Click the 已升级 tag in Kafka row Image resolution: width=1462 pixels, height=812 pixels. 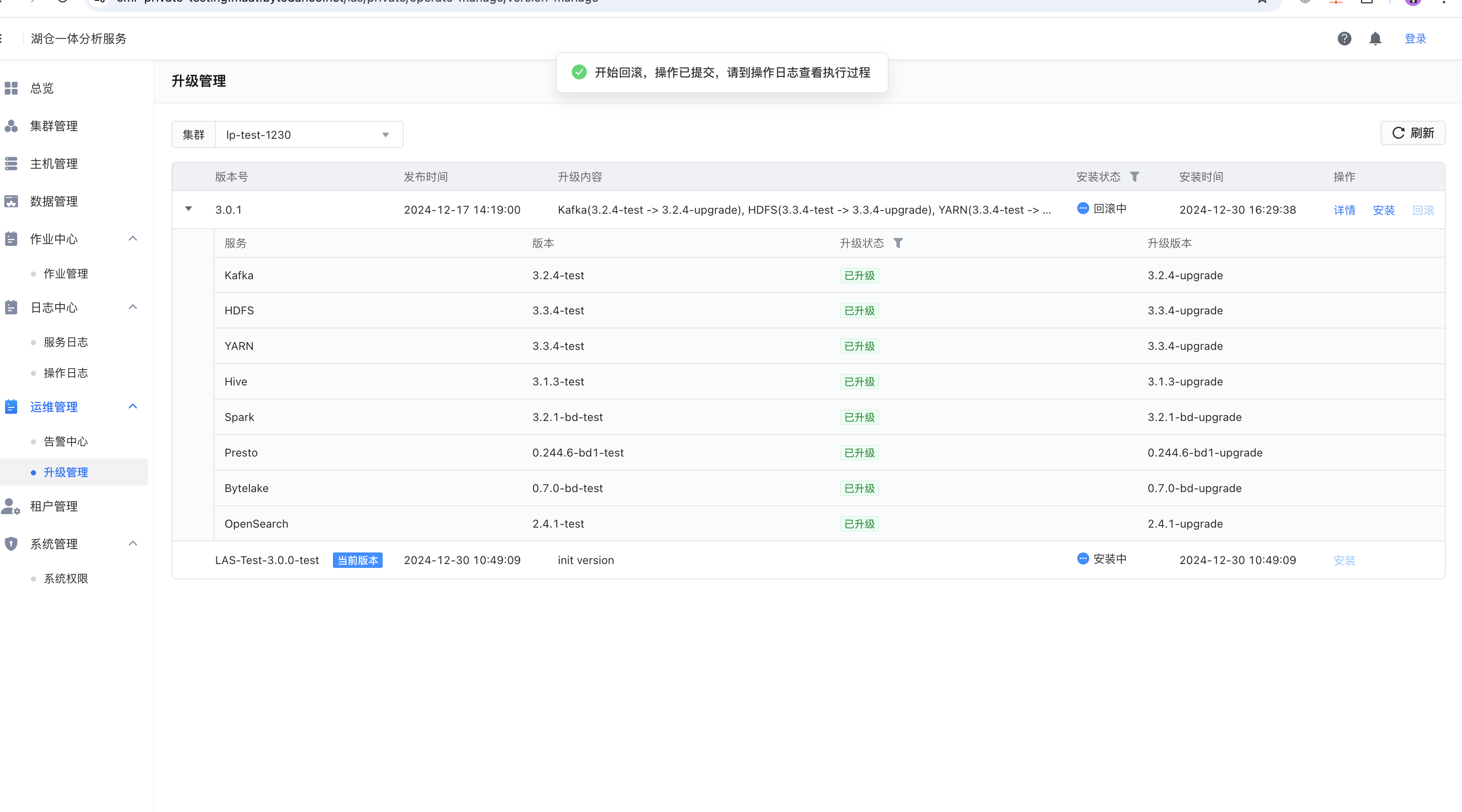click(859, 276)
